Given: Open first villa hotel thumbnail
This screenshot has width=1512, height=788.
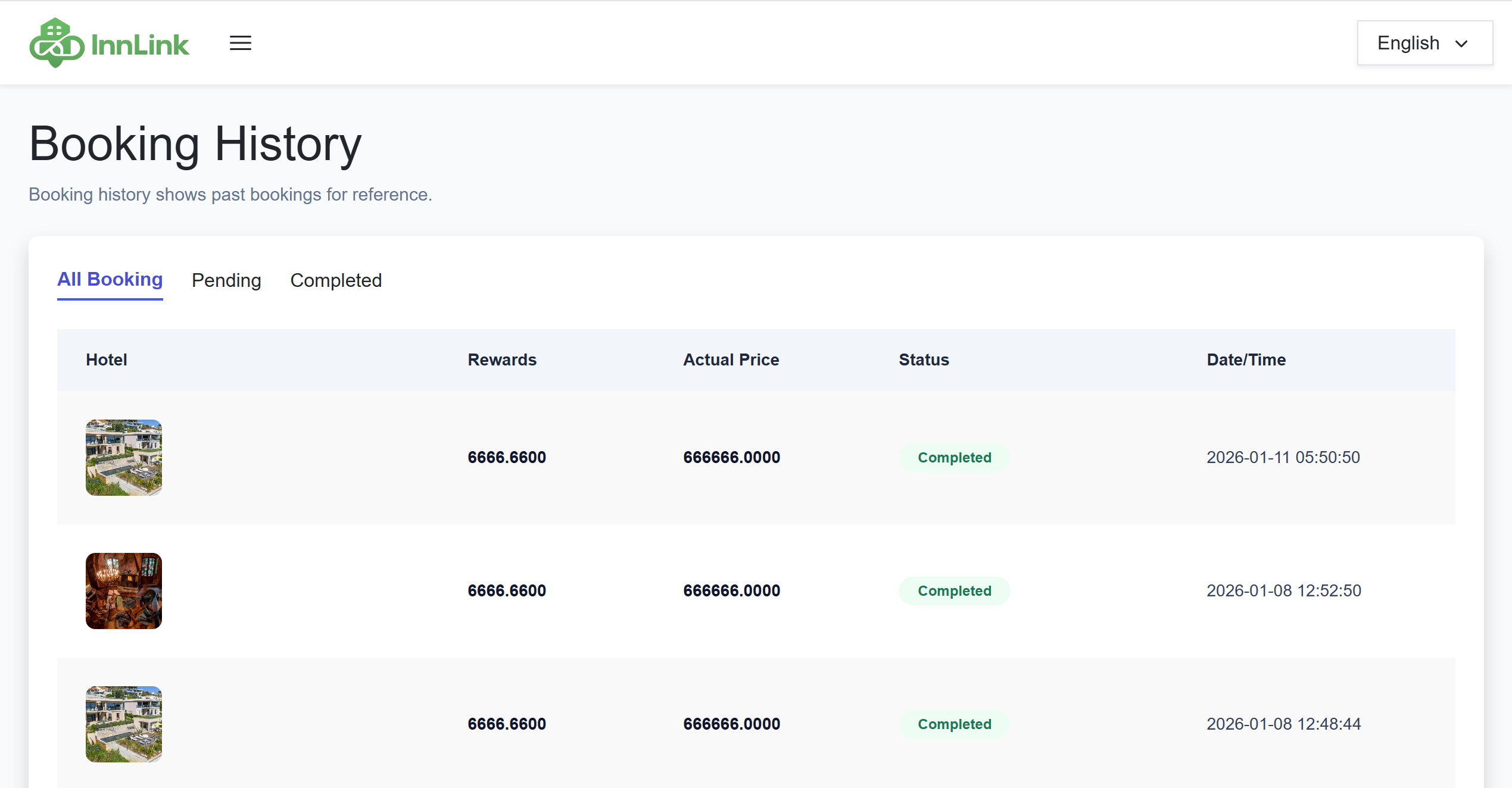Looking at the screenshot, I should [x=124, y=458].
